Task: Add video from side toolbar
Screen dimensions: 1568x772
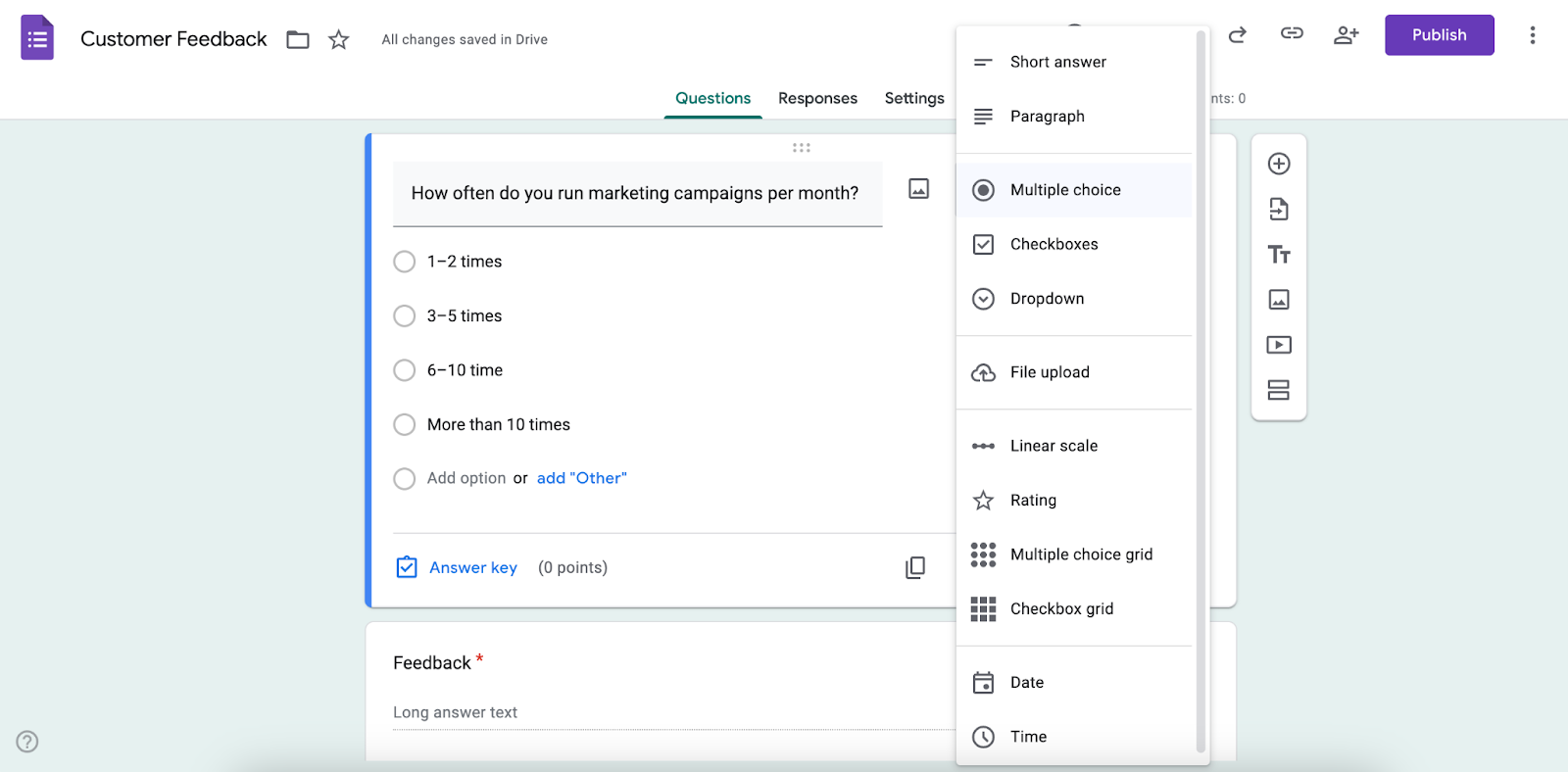Action: [x=1279, y=345]
